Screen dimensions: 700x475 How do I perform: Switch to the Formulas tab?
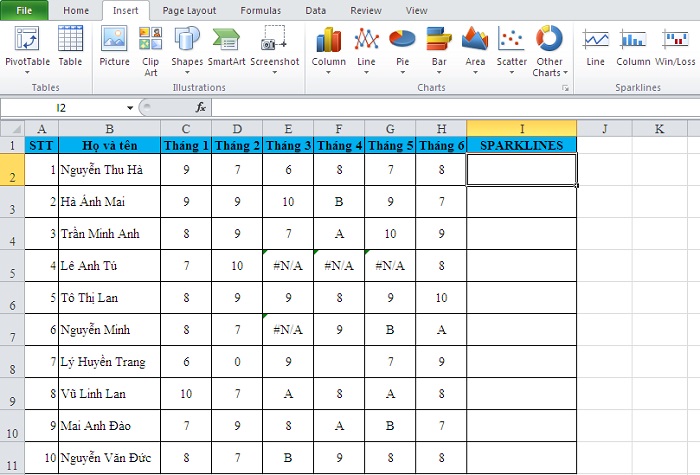(261, 10)
